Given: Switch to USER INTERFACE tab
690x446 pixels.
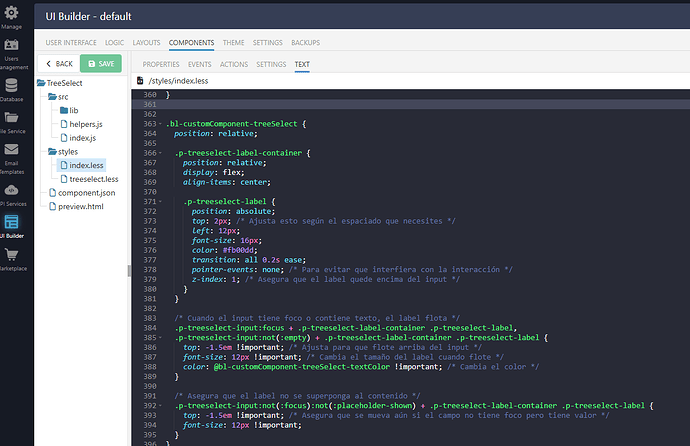Looking at the screenshot, I should coord(71,43).
